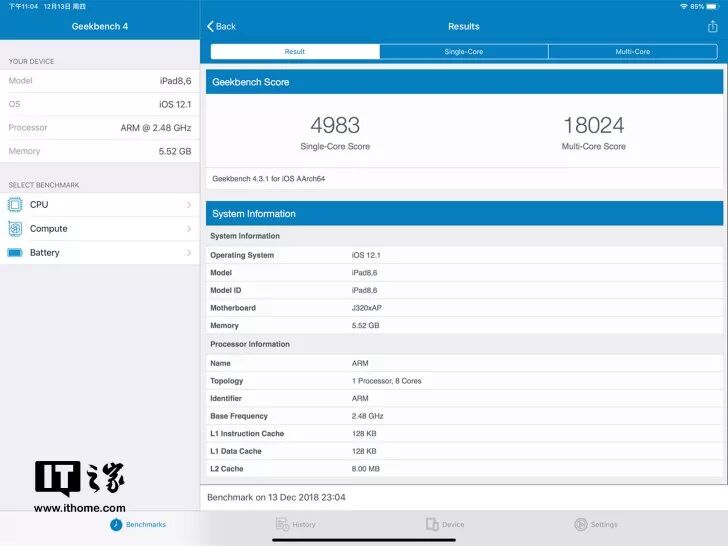728x546 pixels.
Task: Click the Geekbench 4.3.1 for iOS AArch64 text
Action: (x=268, y=179)
